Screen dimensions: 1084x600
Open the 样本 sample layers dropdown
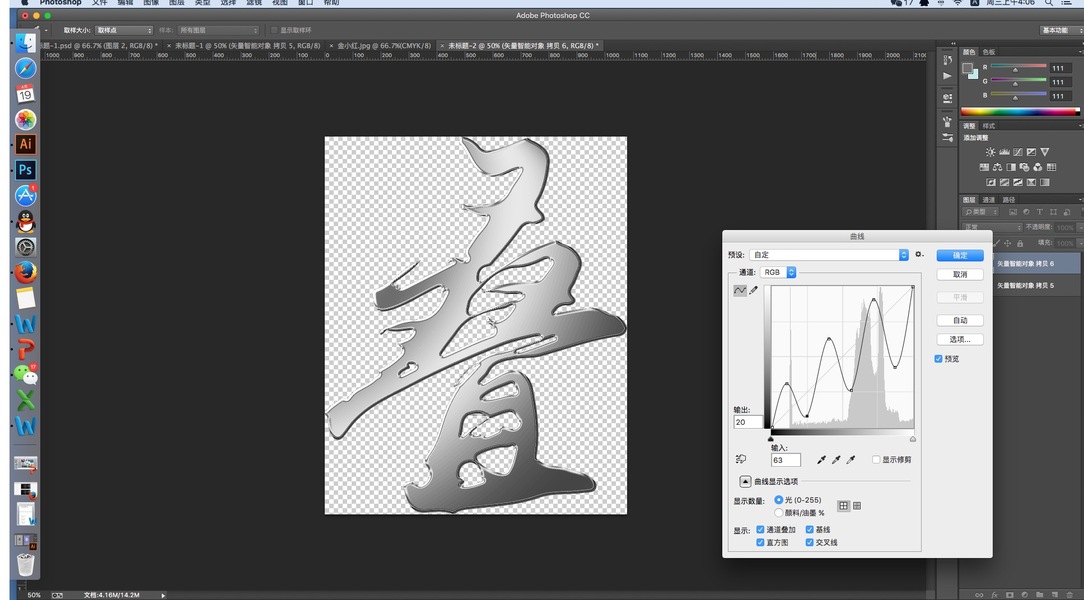point(218,30)
